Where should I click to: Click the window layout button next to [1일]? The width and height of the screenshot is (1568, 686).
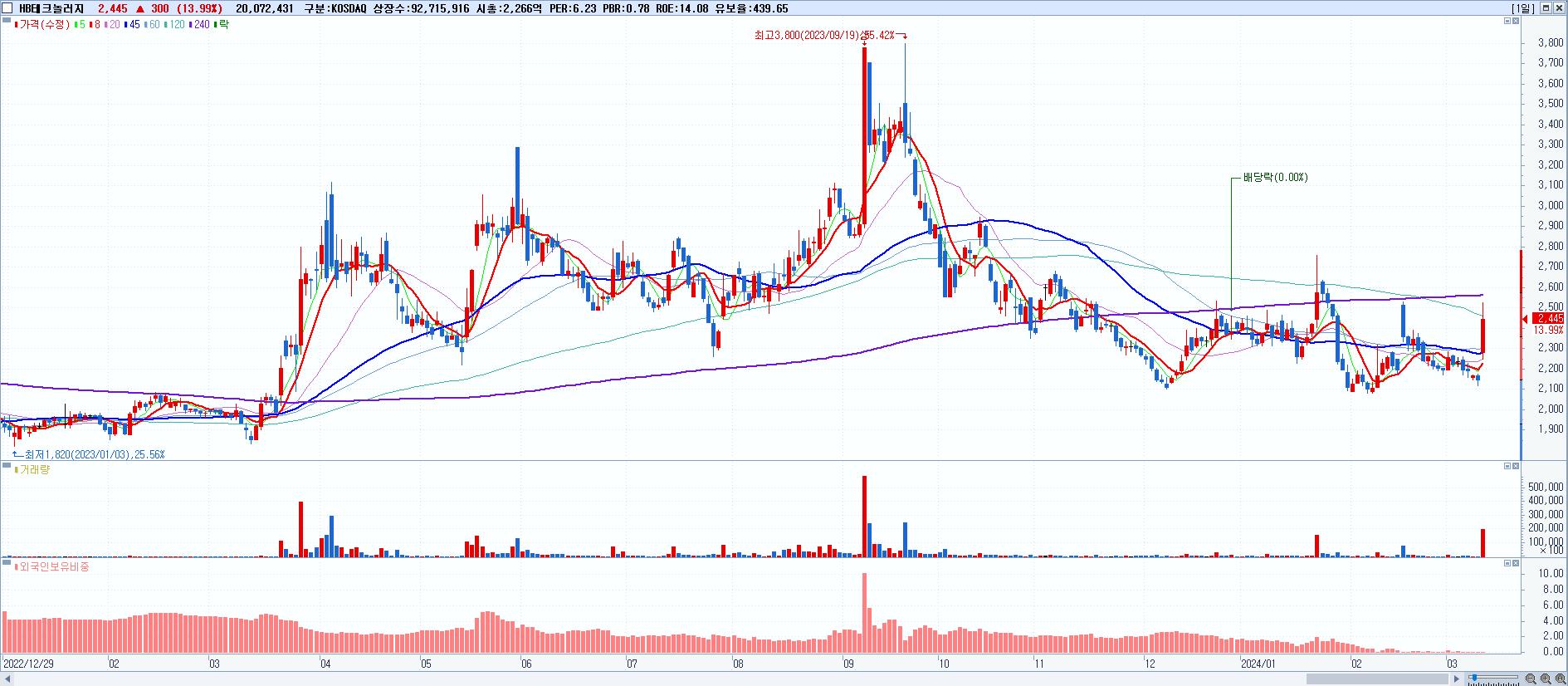(1546, 8)
